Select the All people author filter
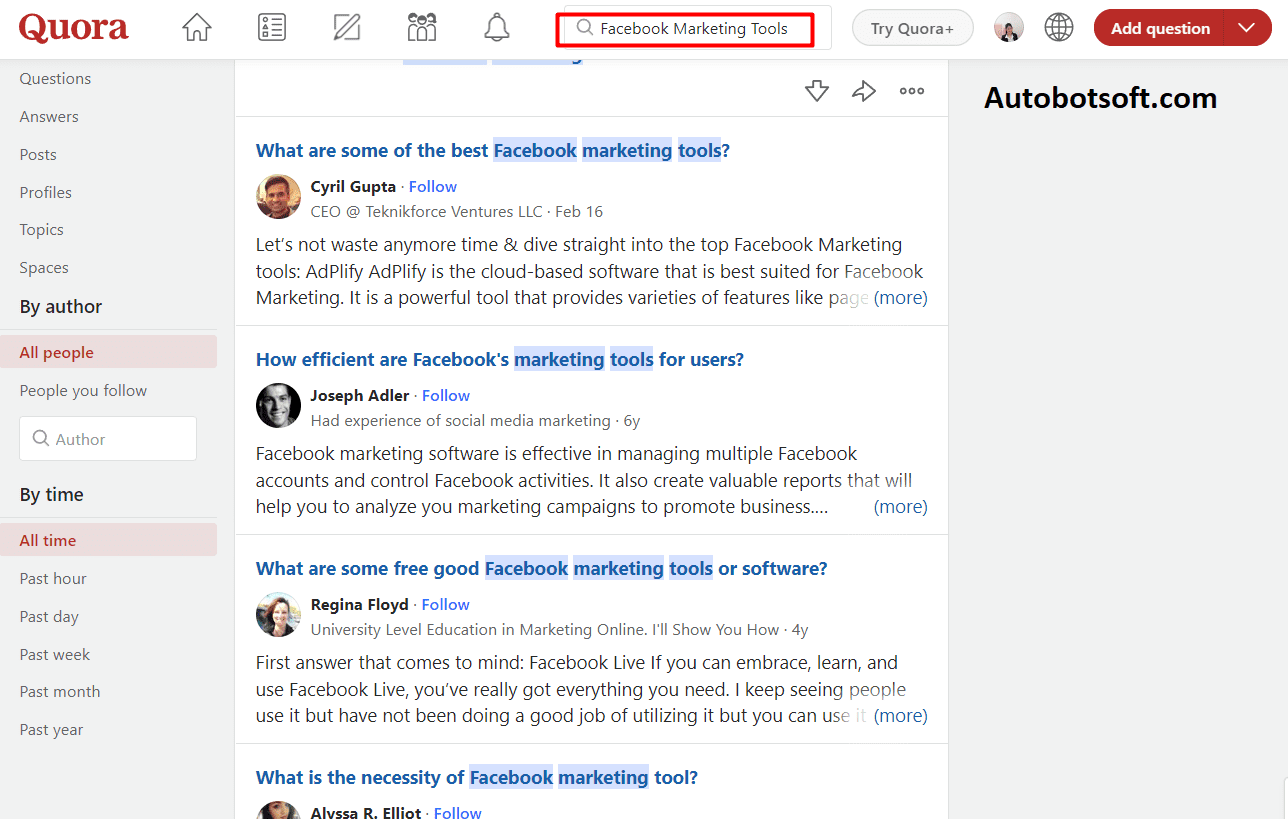 point(108,352)
